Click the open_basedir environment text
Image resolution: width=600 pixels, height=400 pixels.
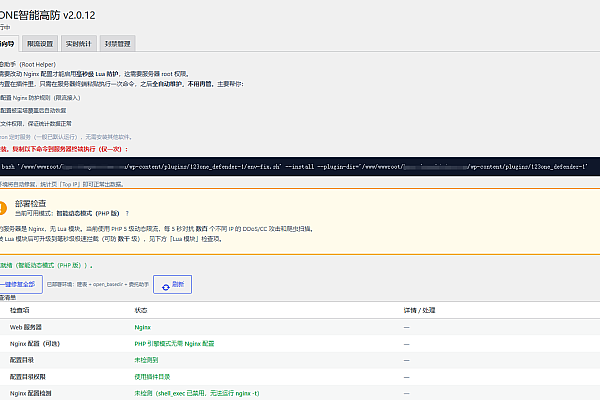coord(98,284)
